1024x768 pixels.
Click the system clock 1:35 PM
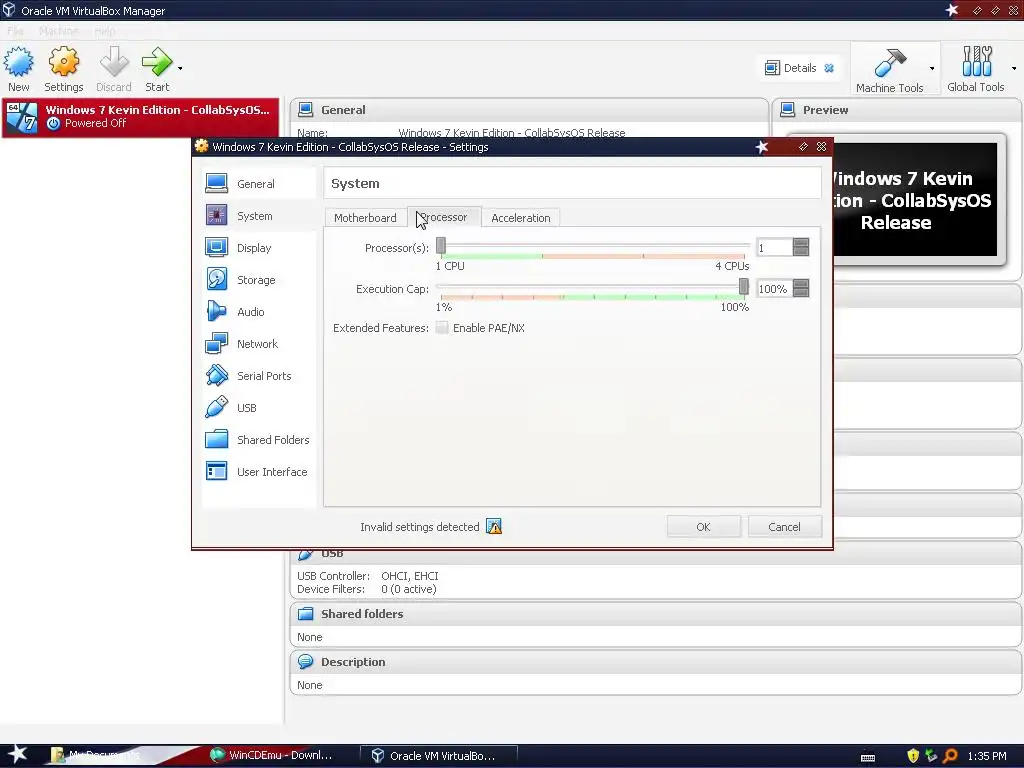pos(987,756)
